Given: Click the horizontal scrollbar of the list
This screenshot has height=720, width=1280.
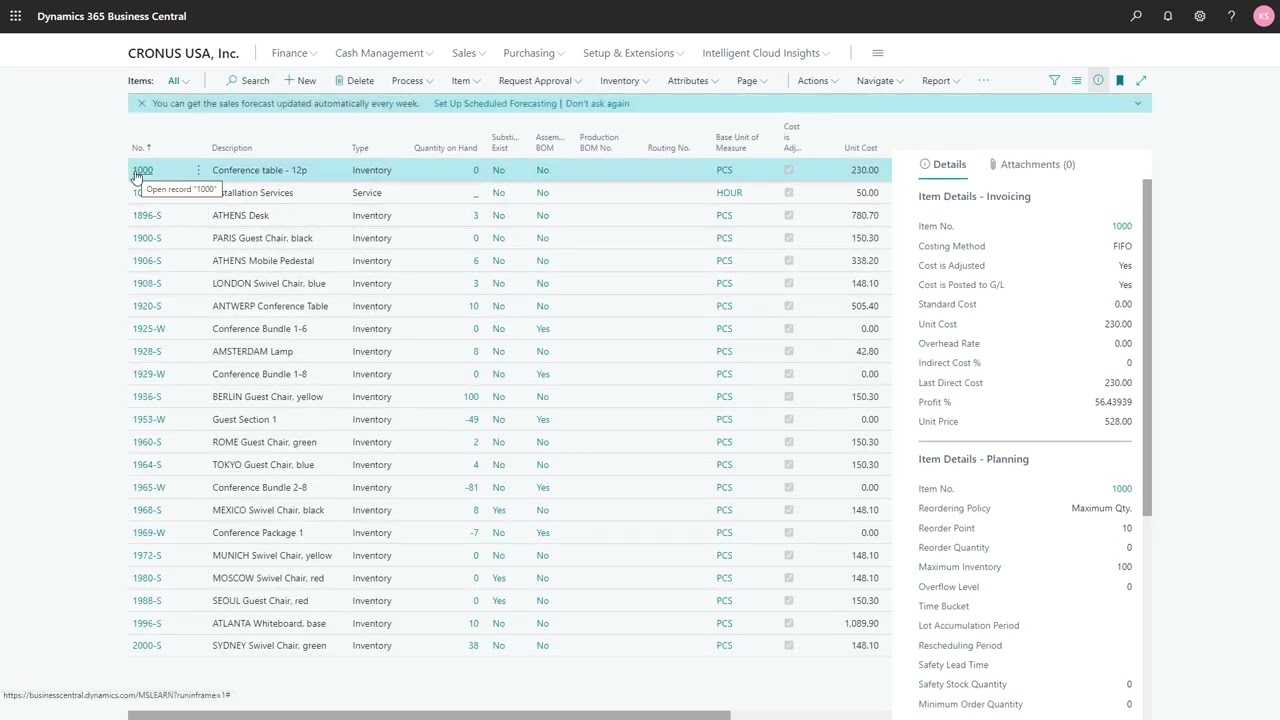Looking at the screenshot, I should coord(429,715).
